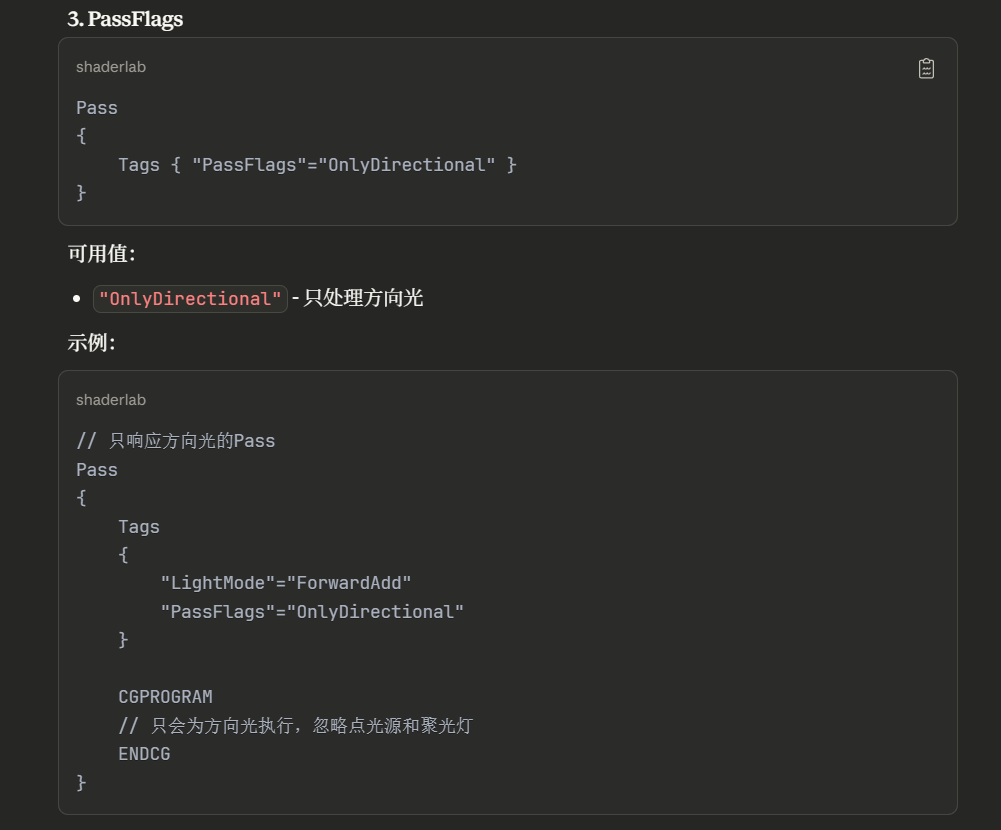Click the final closing brace of example block

(81, 783)
